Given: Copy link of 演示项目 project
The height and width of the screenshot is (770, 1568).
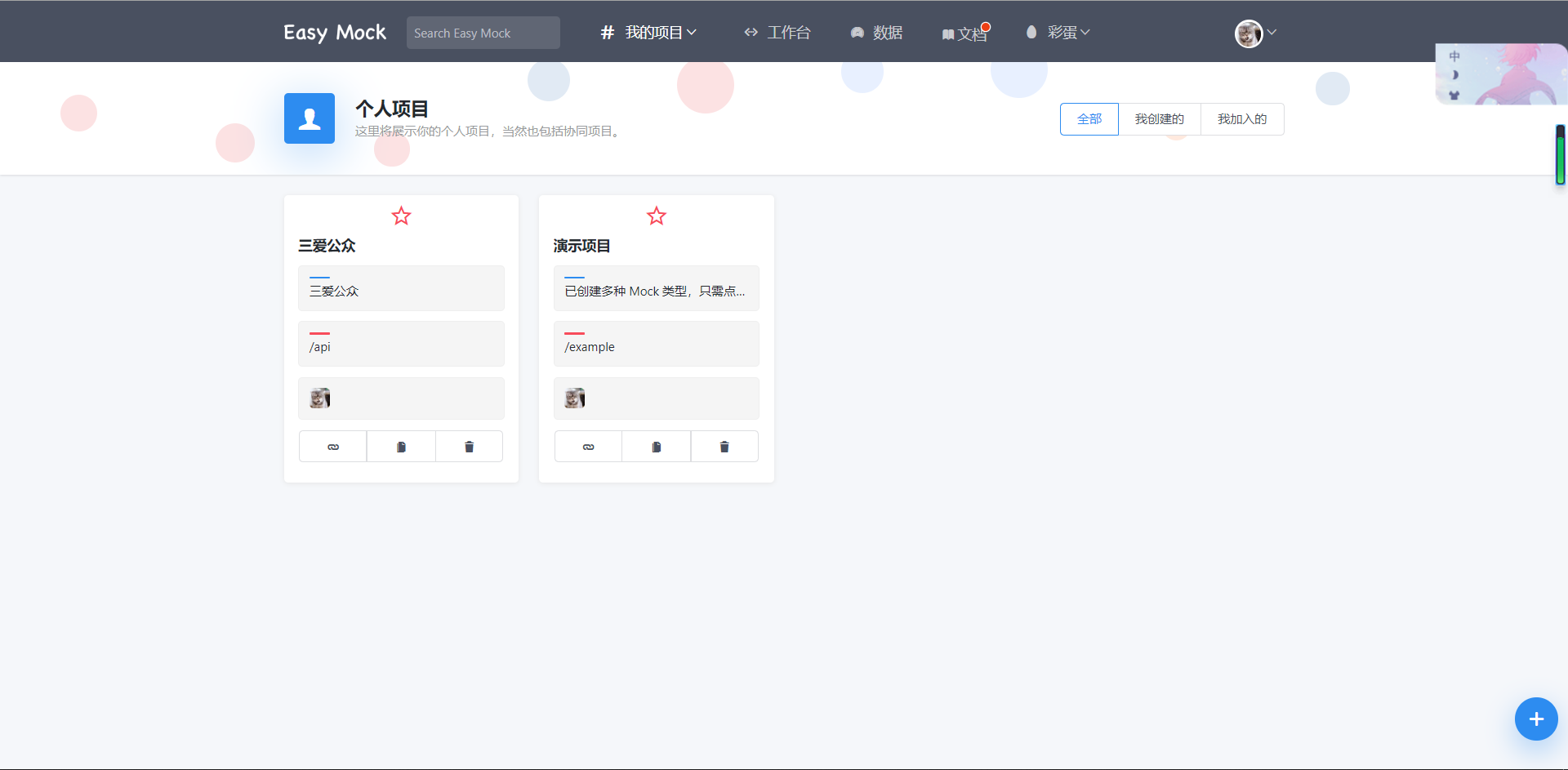Looking at the screenshot, I should pos(588,447).
